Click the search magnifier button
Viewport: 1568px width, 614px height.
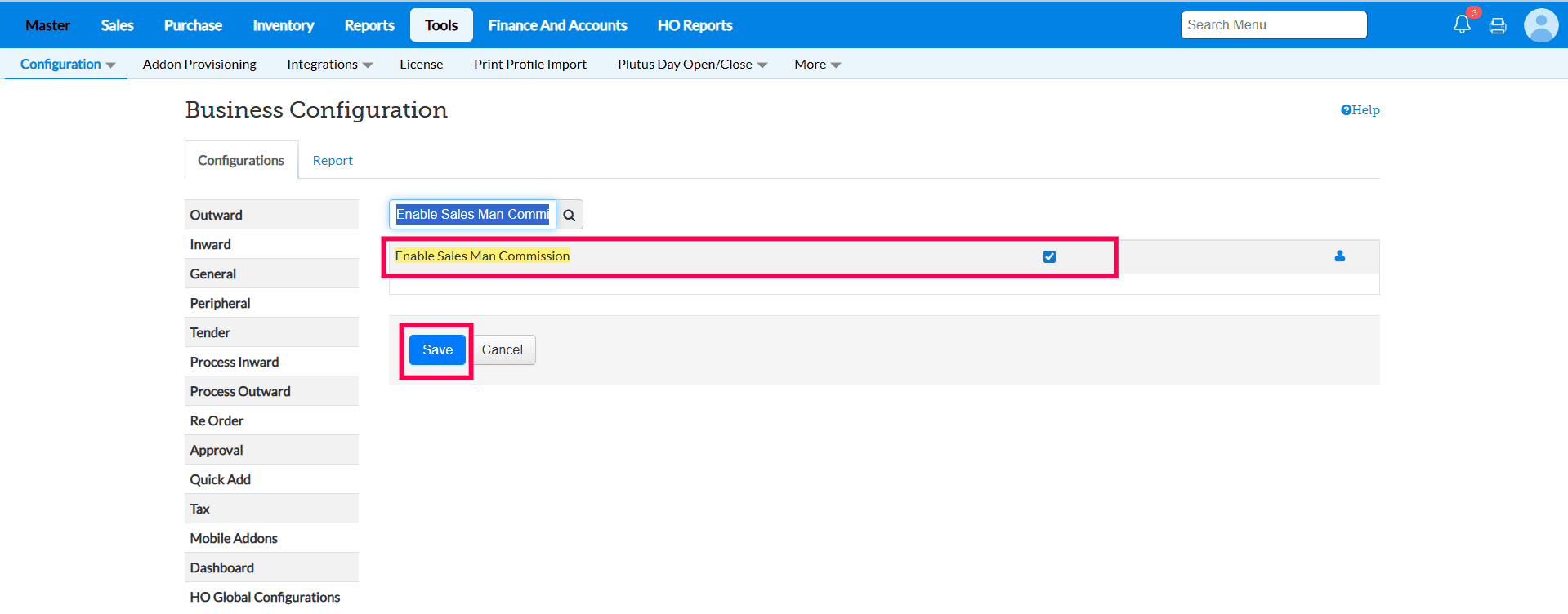[570, 215]
